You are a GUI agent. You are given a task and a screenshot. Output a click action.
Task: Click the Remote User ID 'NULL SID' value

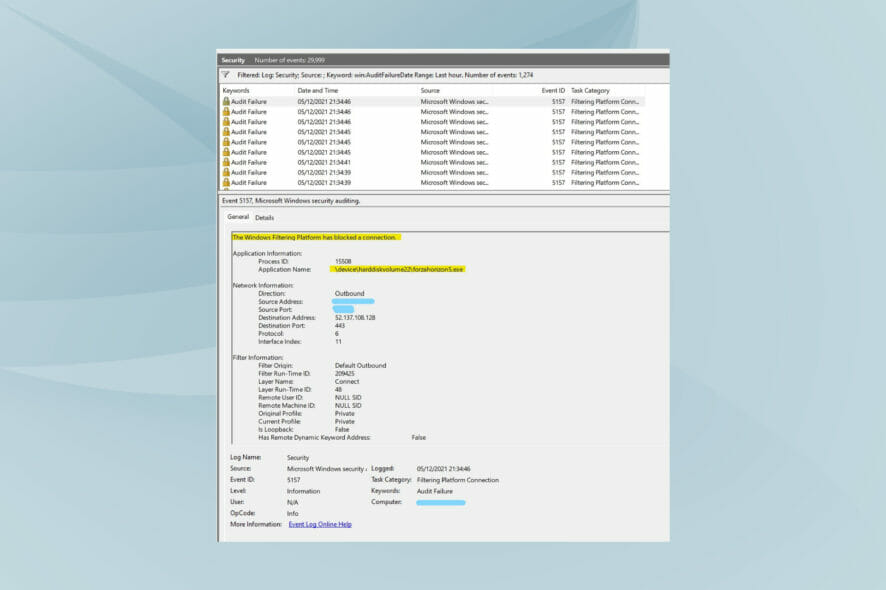(348, 397)
